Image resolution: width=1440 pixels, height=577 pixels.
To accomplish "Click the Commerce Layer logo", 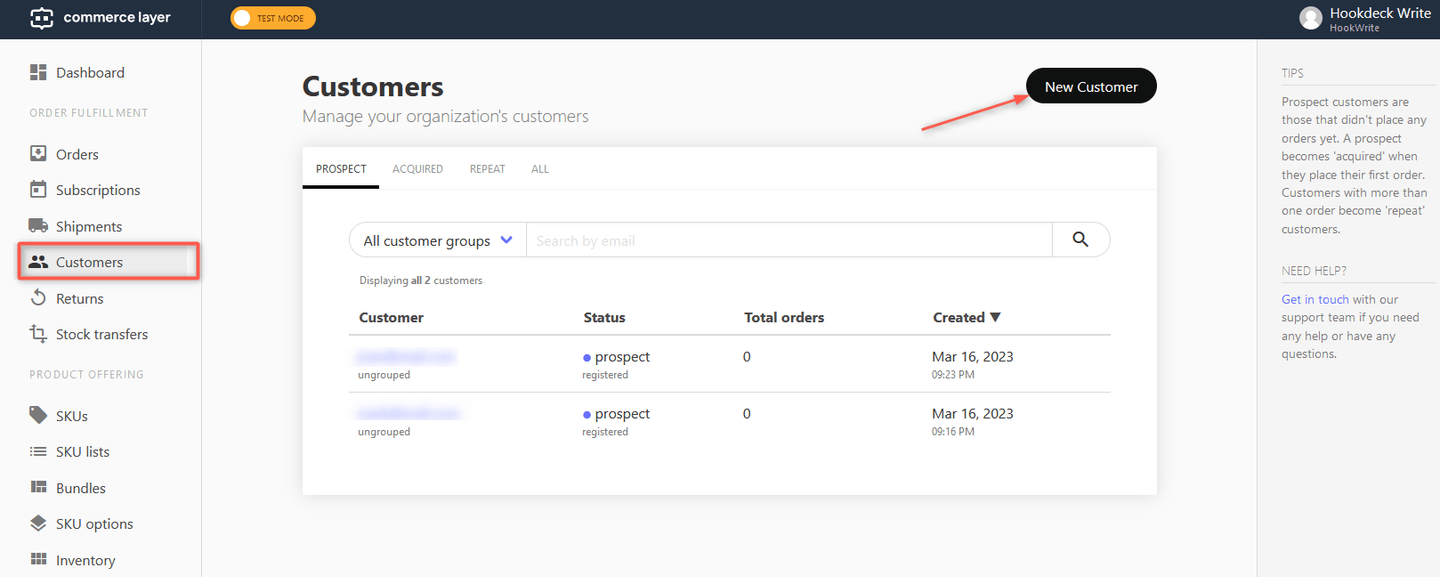I will tap(100, 17).
